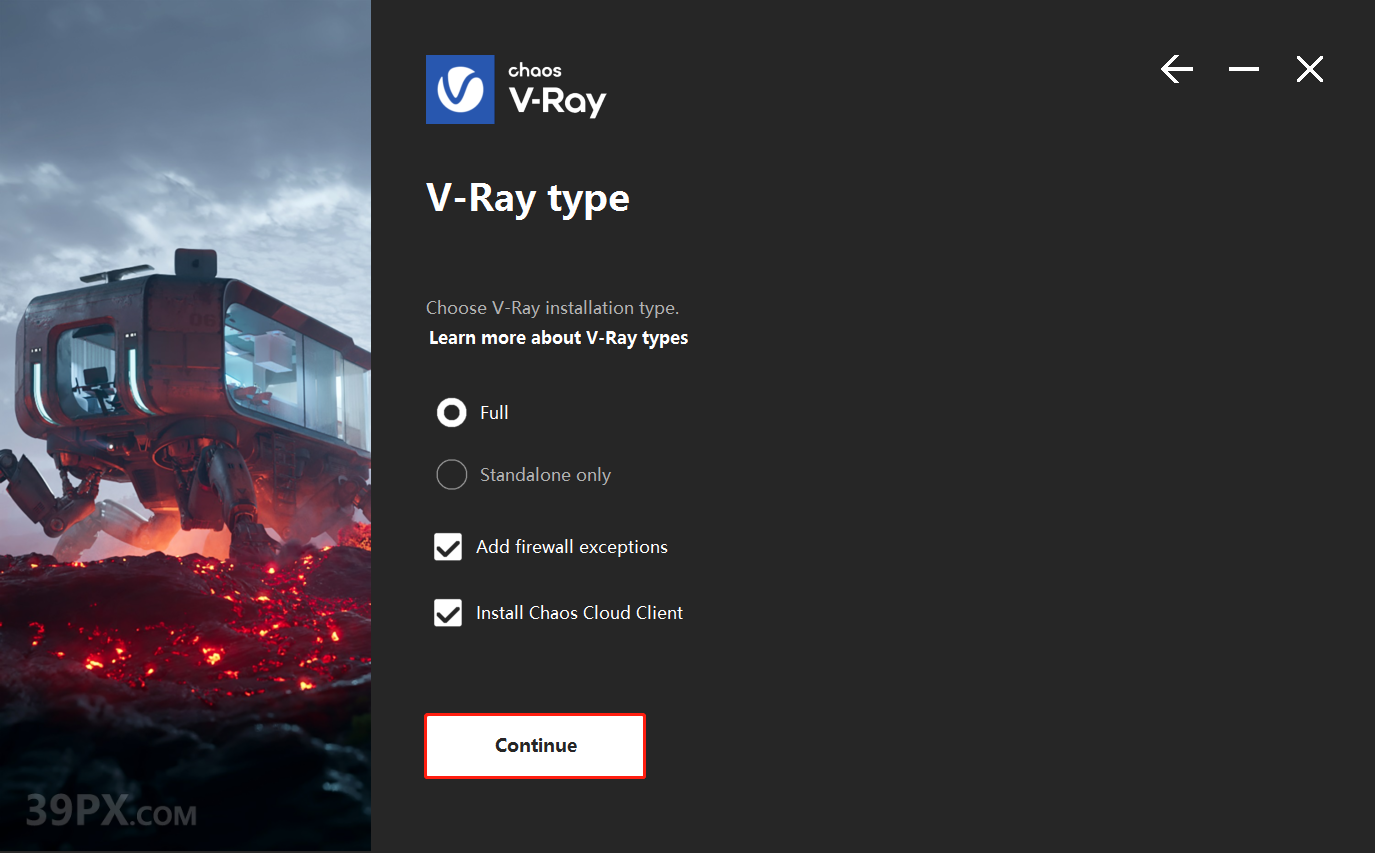Open the Learn more about V-Ray types link
The width and height of the screenshot is (1375, 853).
point(558,337)
